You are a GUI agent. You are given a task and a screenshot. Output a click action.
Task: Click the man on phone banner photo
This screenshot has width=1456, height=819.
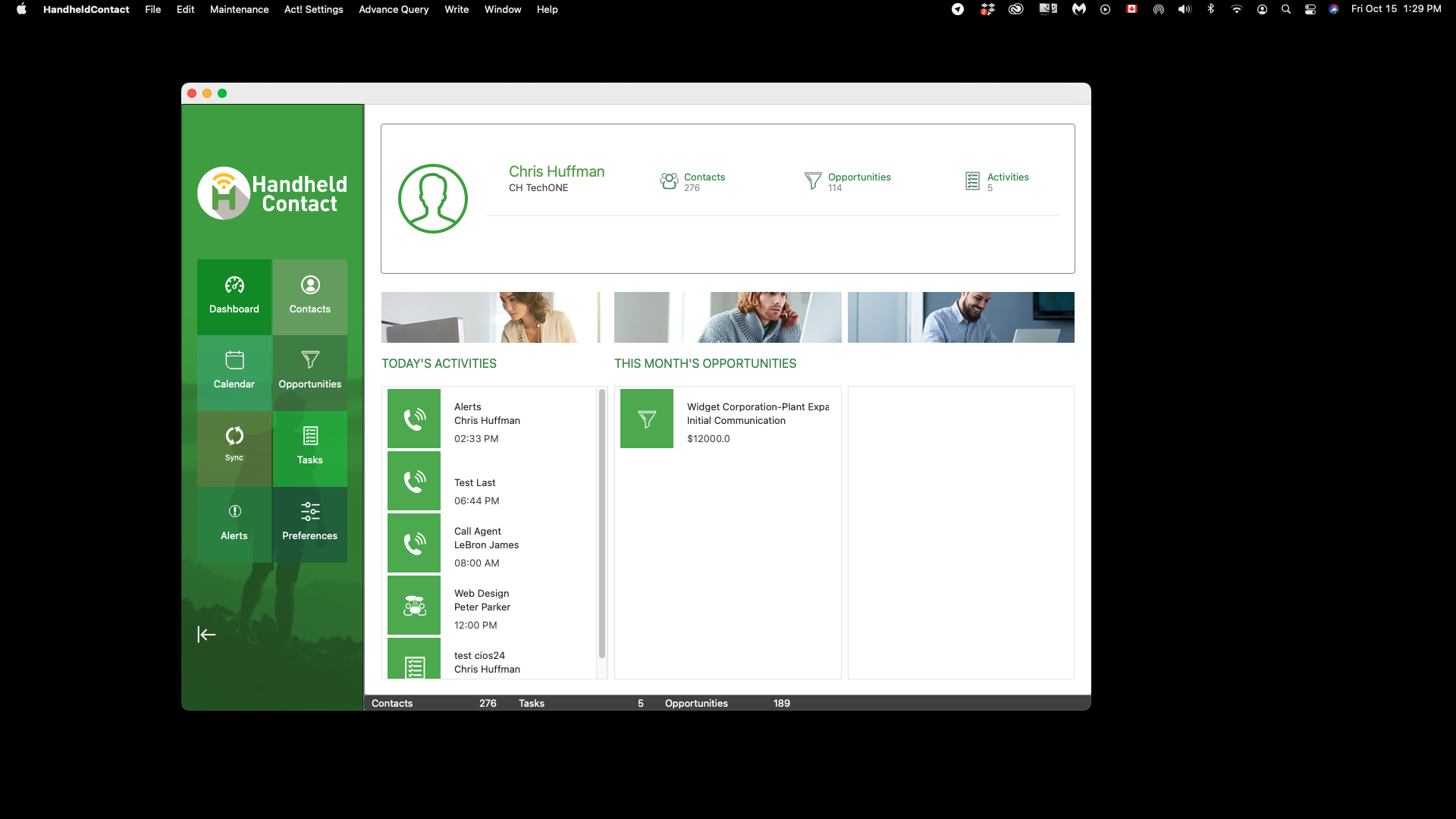pyautogui.click(x=727, y=317)
